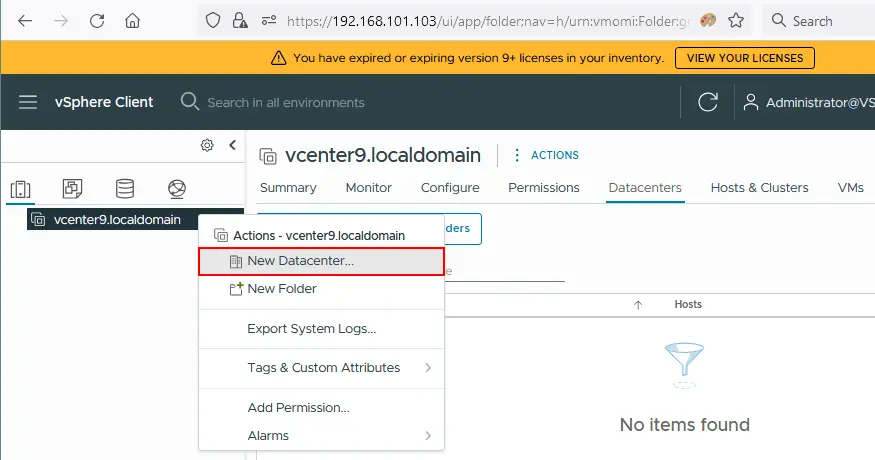Image resolution: width=875 pixels, height=460 pixels.
Task: Click the gear icon in navigator panel
Action: pos(207,145)
